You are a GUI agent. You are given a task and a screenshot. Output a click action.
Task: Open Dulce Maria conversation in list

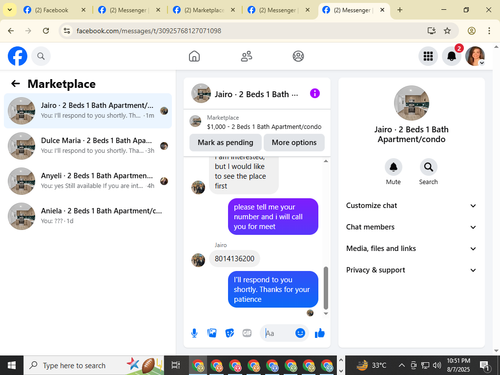[88, 146]
